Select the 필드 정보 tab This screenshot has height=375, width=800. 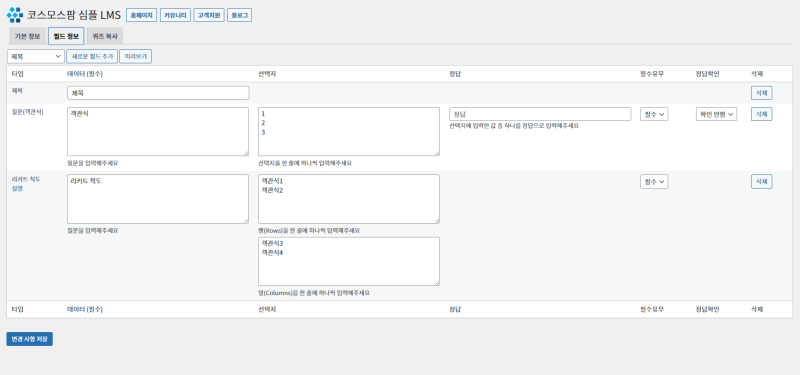point(66,36)
